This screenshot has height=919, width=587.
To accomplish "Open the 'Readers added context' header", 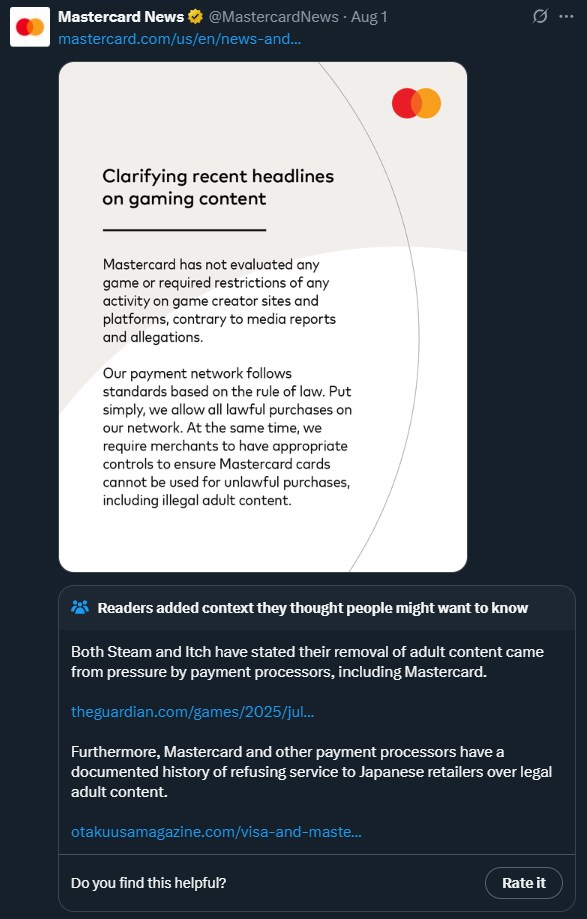I will coord(313,608).
